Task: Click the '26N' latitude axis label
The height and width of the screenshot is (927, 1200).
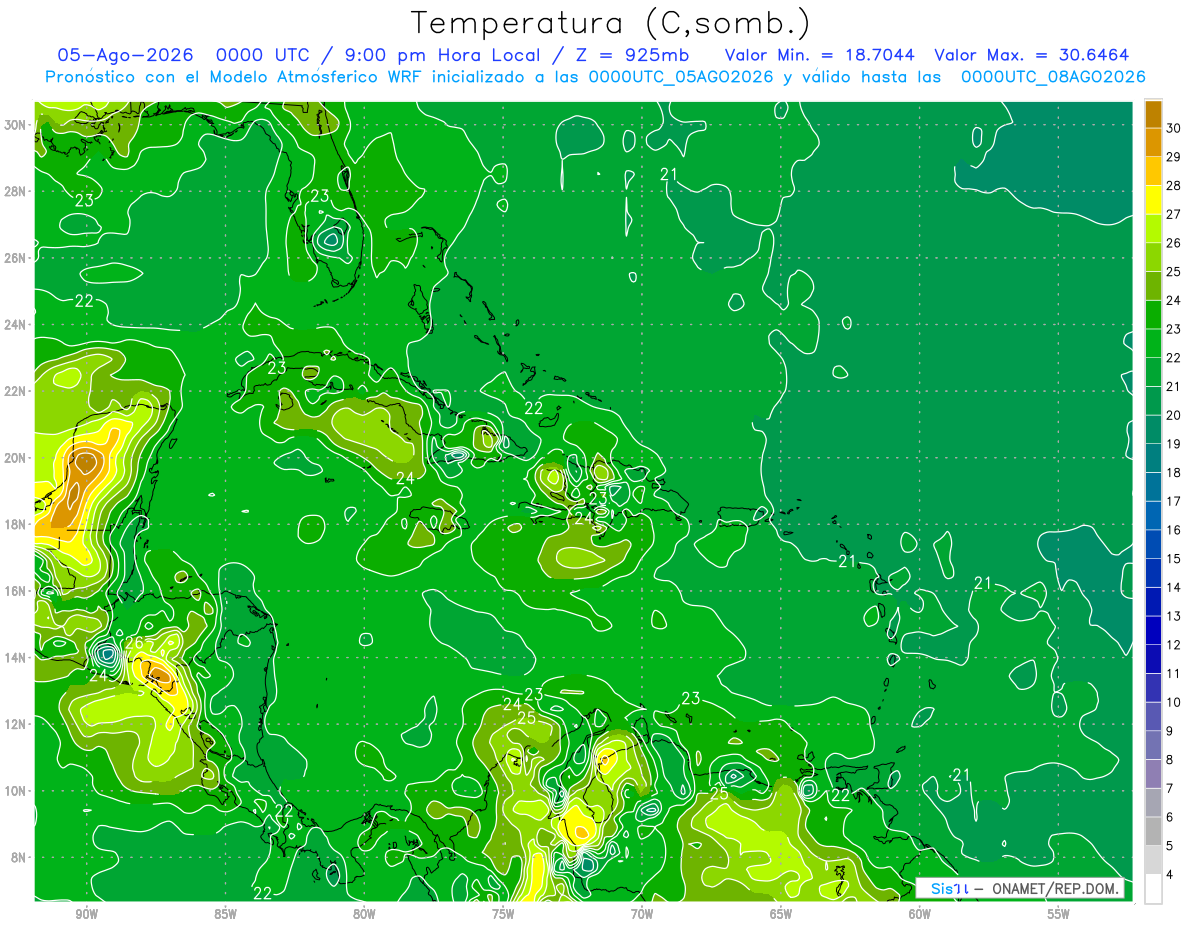Action: pos(17,258)
